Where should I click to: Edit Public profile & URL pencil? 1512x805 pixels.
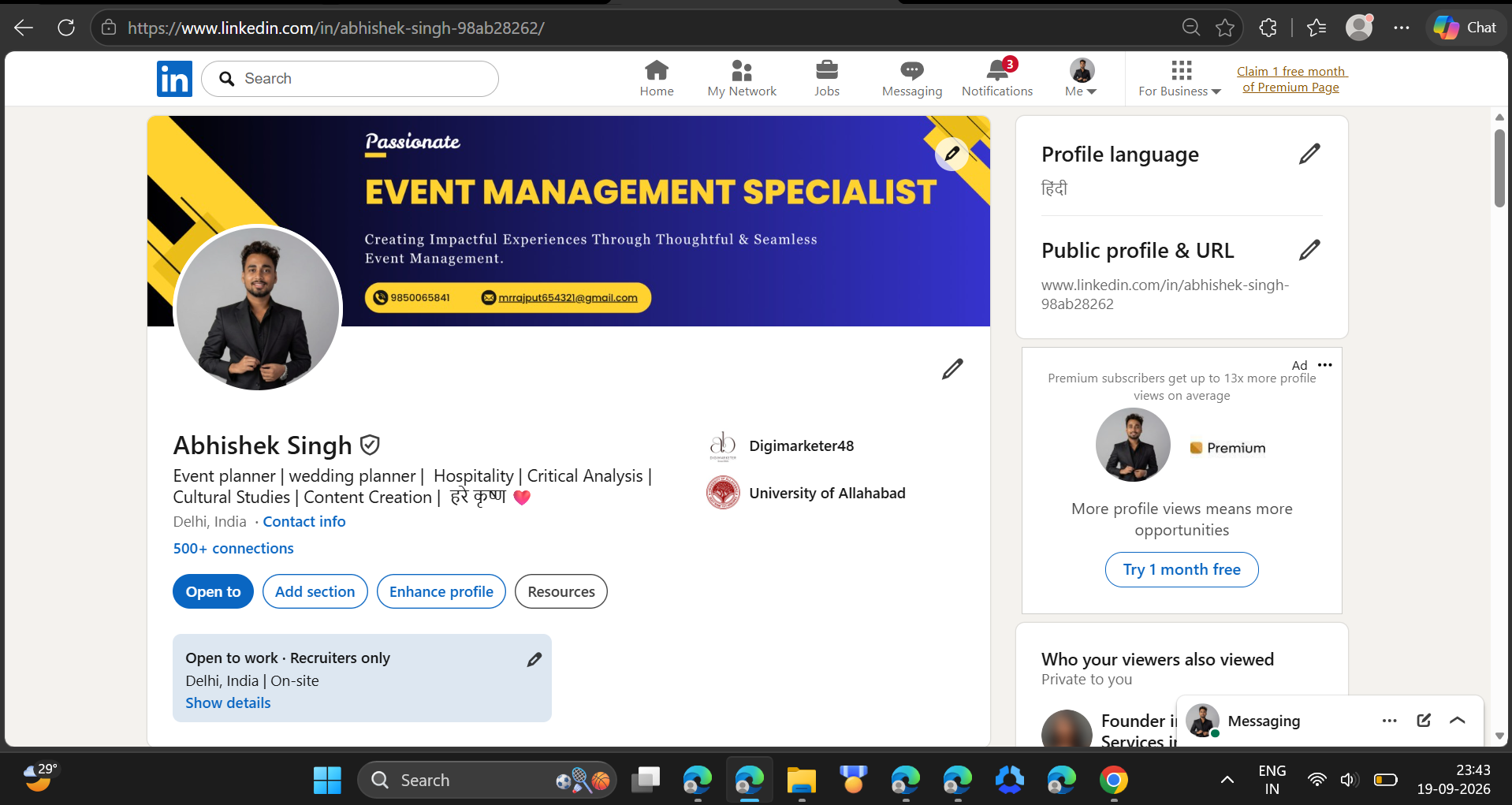click(1309, 250)
